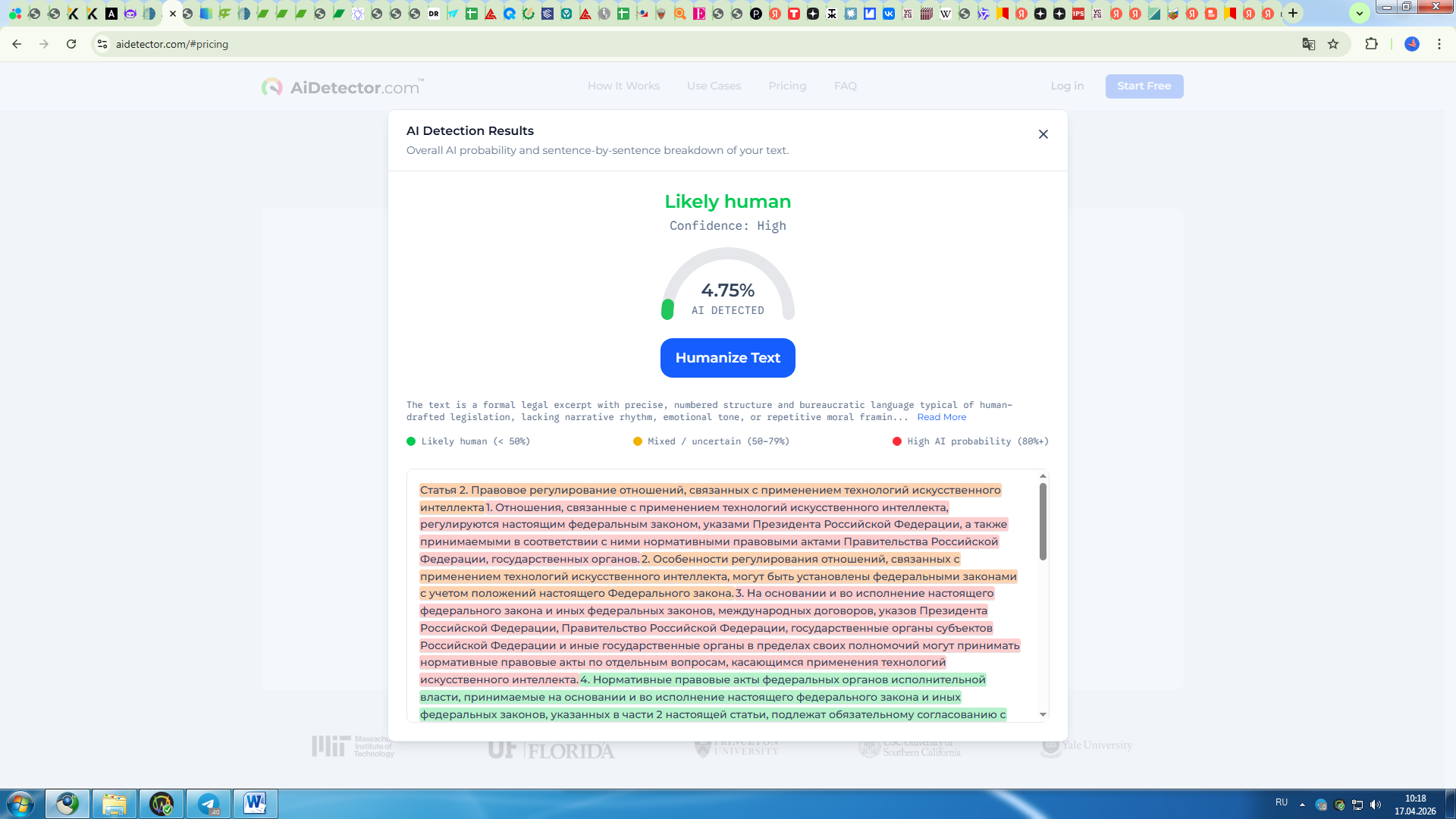
Task: Open a new tab with the plus button
Action: click(1293, 13)
